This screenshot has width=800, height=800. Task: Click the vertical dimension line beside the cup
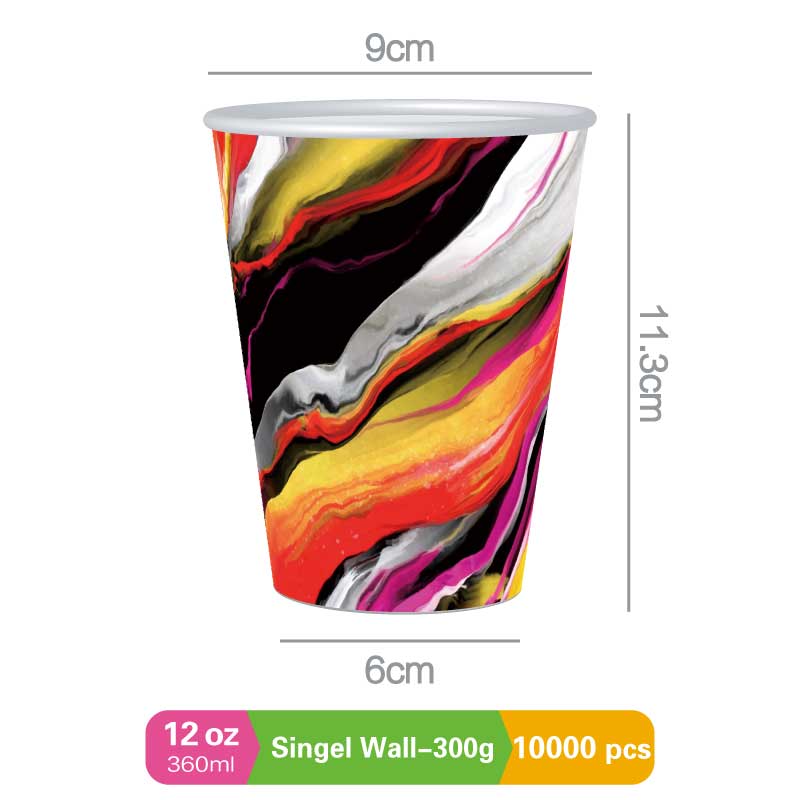point(629,362)
